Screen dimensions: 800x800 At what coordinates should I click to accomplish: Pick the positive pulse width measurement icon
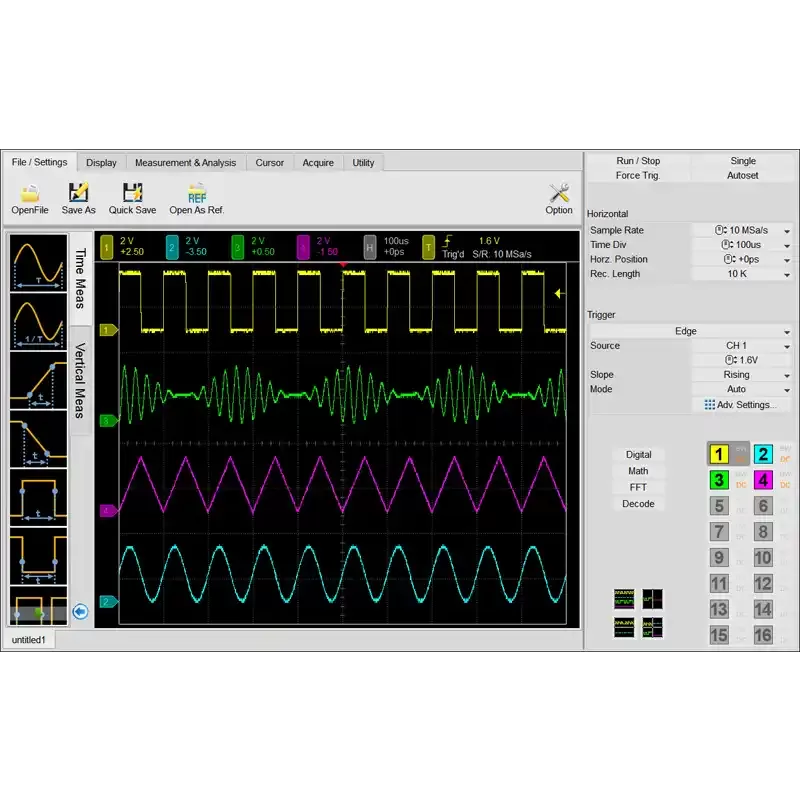tap(38, 497)
